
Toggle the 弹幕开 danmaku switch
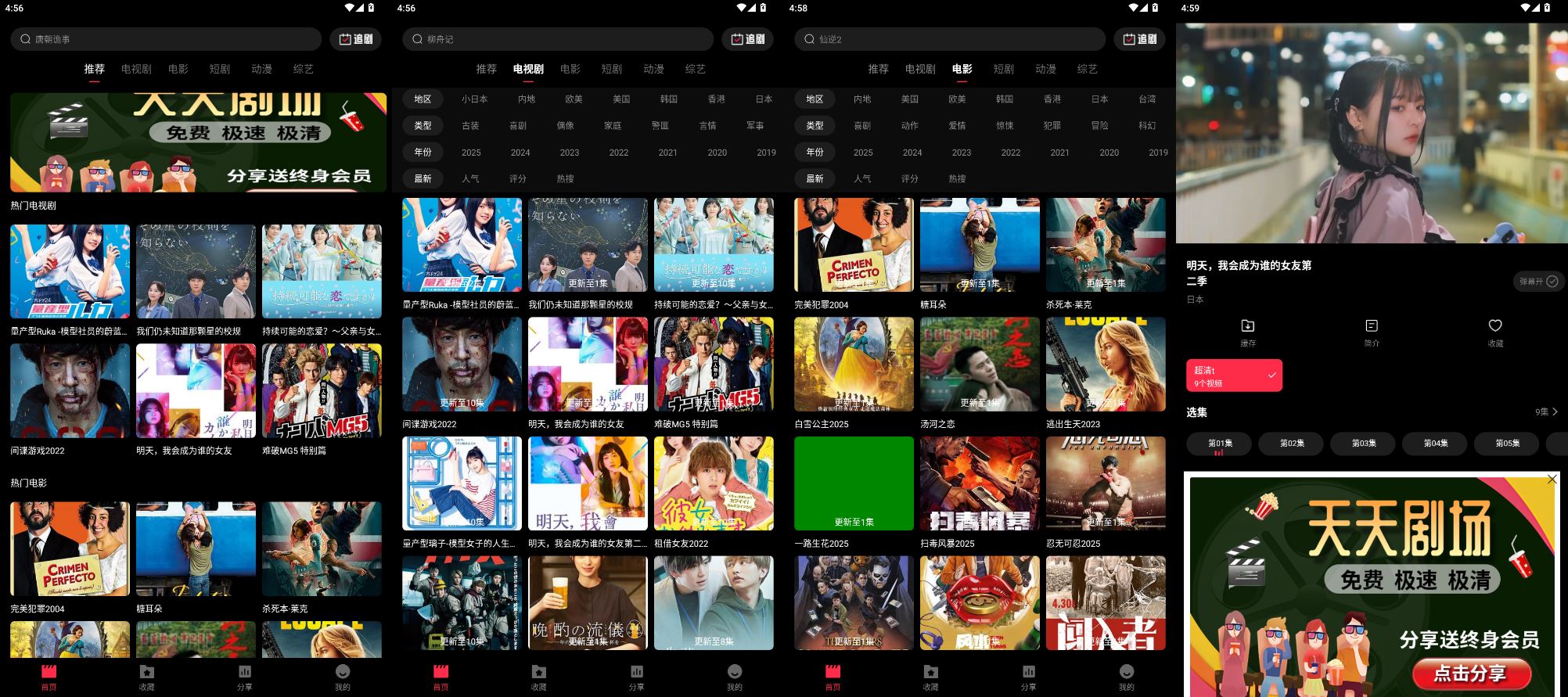click(x=1538, y=282)
